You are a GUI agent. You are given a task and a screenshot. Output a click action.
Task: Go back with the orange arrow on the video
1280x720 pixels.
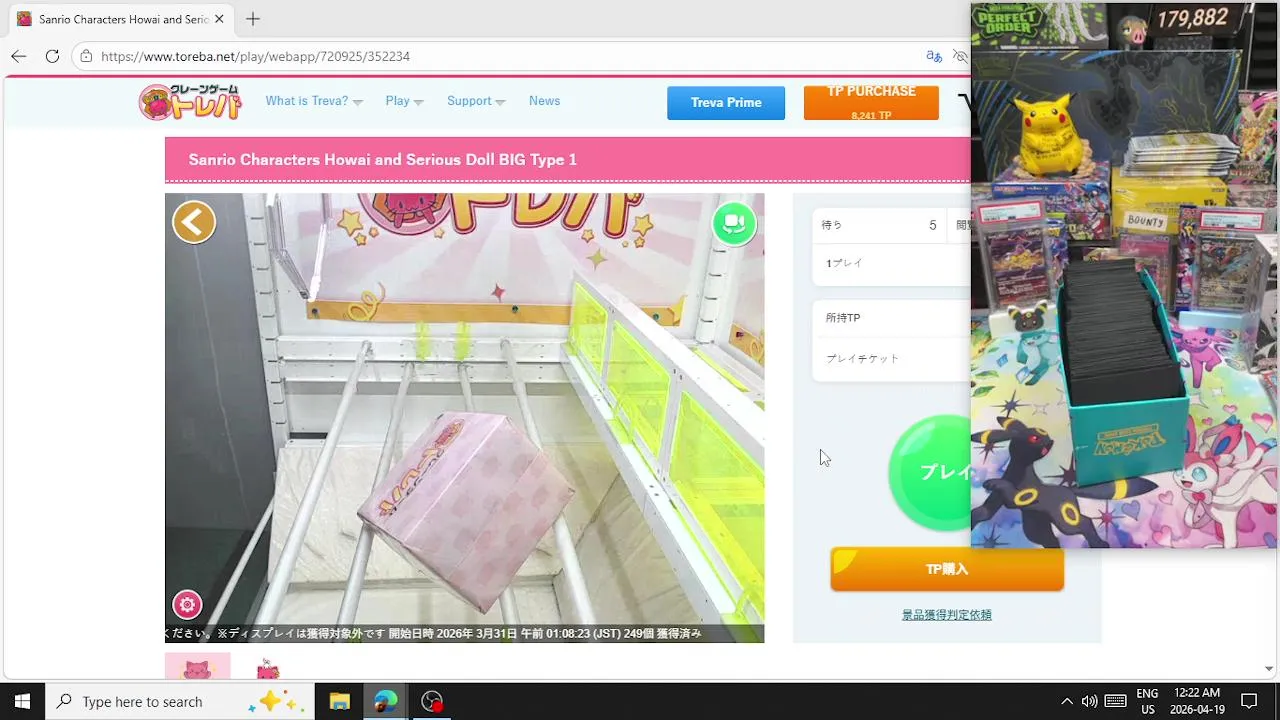(194, 222)
